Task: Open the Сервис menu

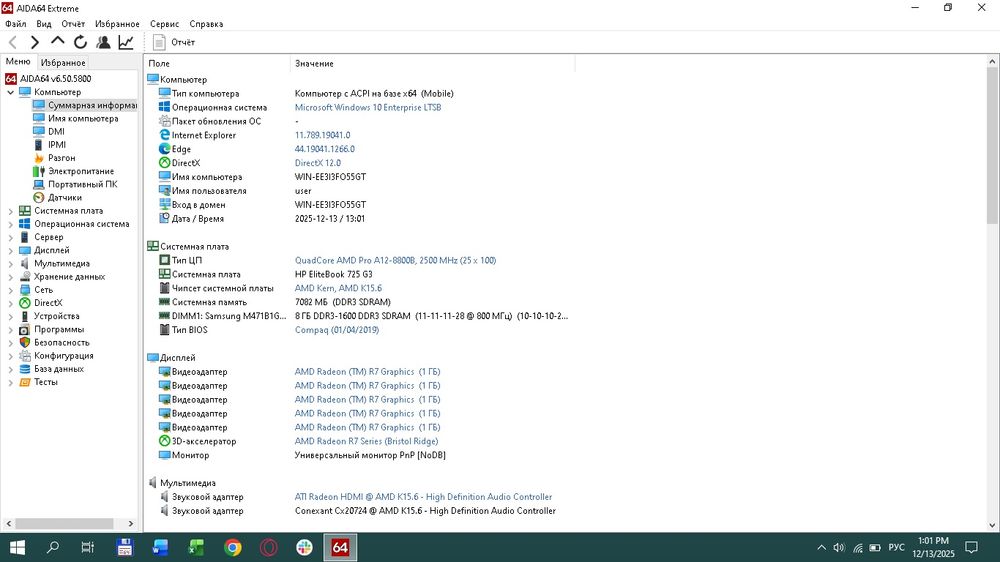Action: click(x=165, y=24)
